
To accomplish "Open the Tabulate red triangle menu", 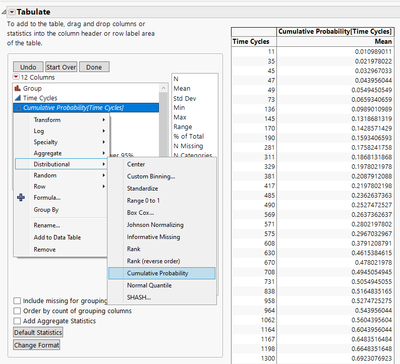I will (x=12, y=12).
